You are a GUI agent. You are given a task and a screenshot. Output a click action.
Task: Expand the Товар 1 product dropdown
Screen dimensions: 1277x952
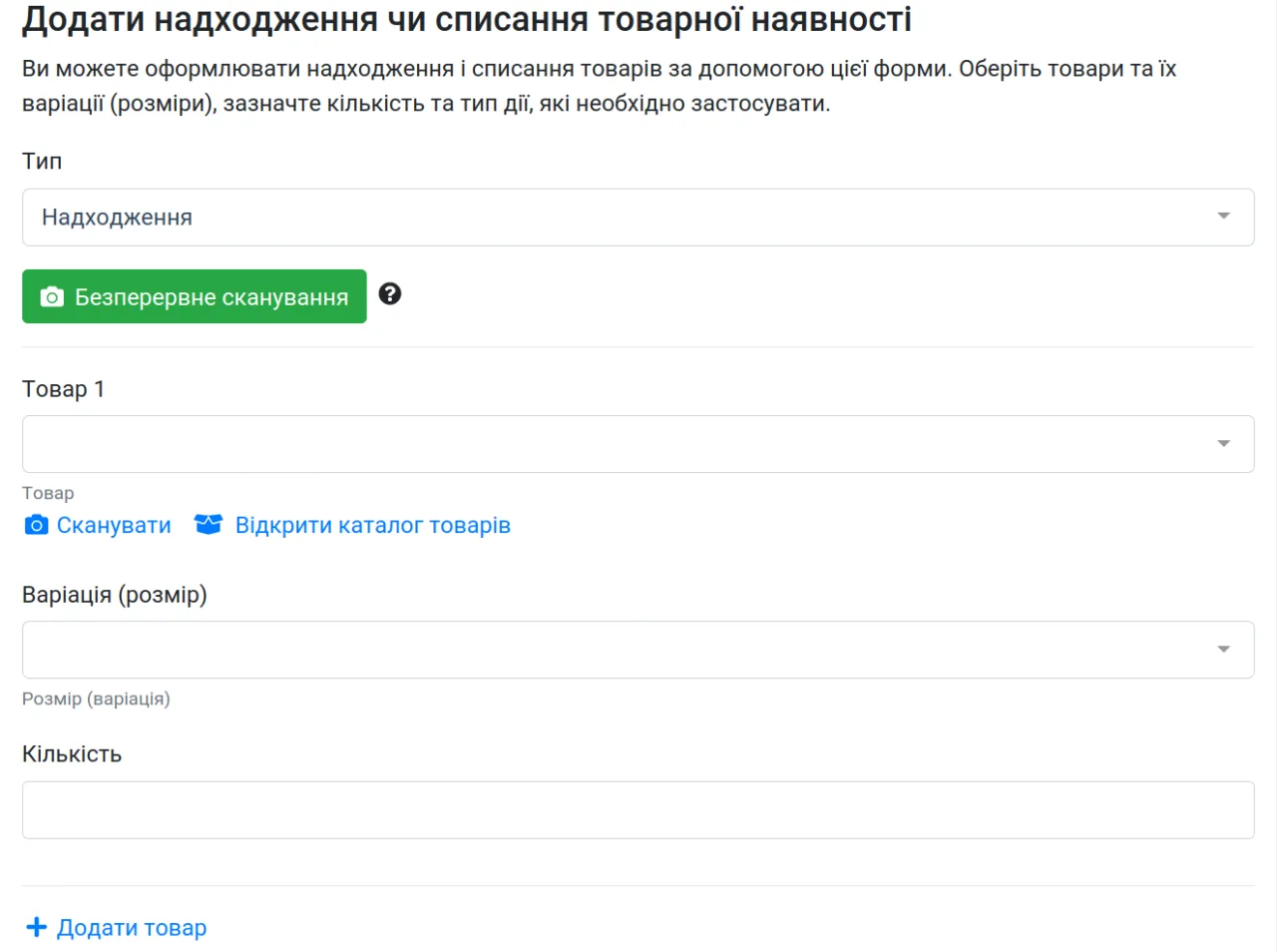tap(638, 444)
